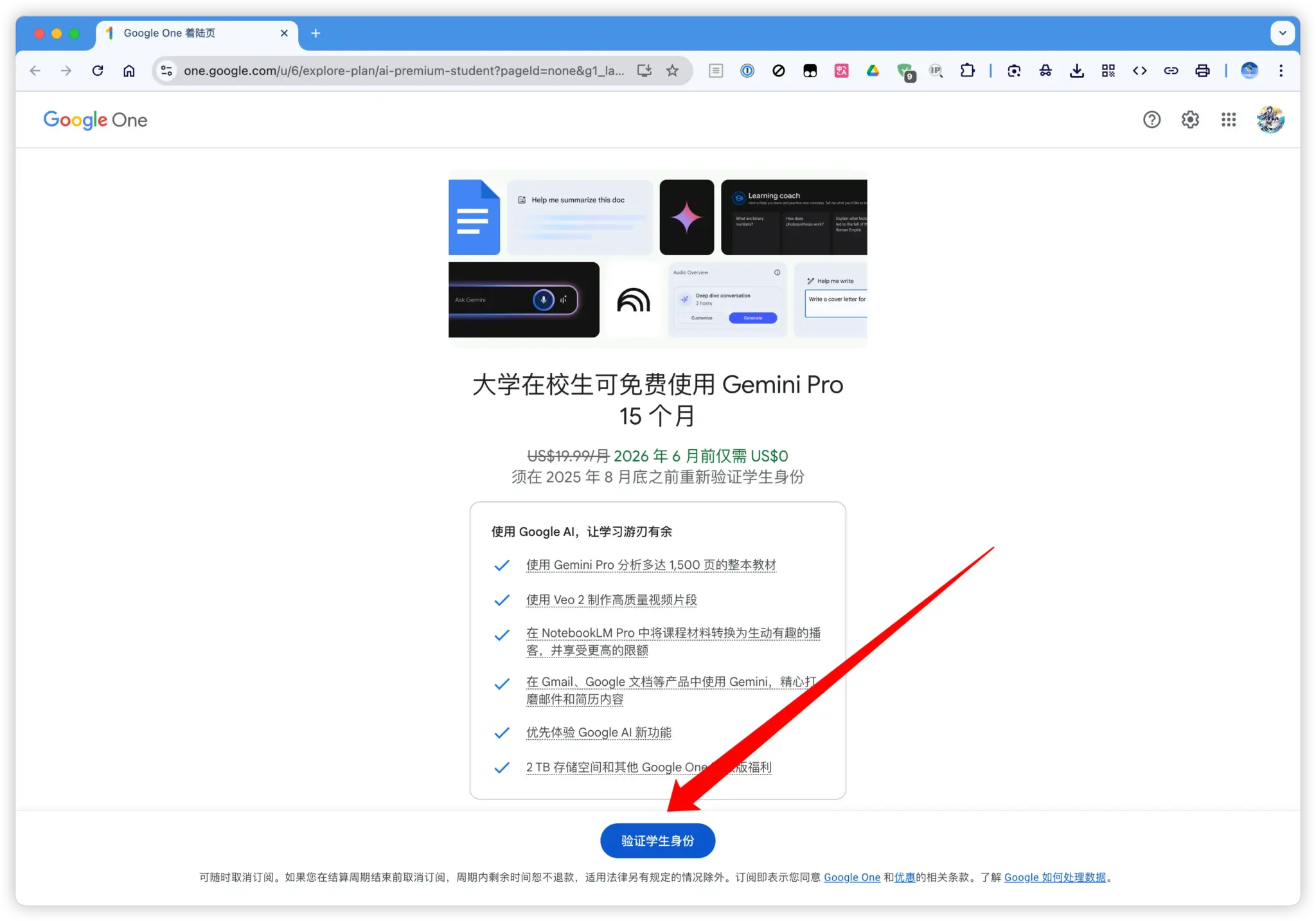The height and width of the screenshot is (921, 1316).
Task: Expand the tab list dropdown arrow
Action: [1283, 33]
